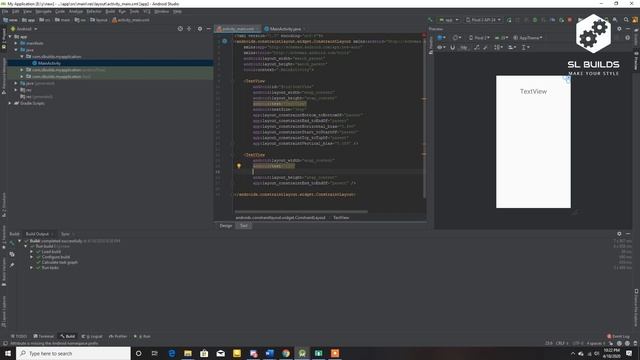
Task: Click the yellow lightbulb quick-fix icon
Action: pos(239,166)
